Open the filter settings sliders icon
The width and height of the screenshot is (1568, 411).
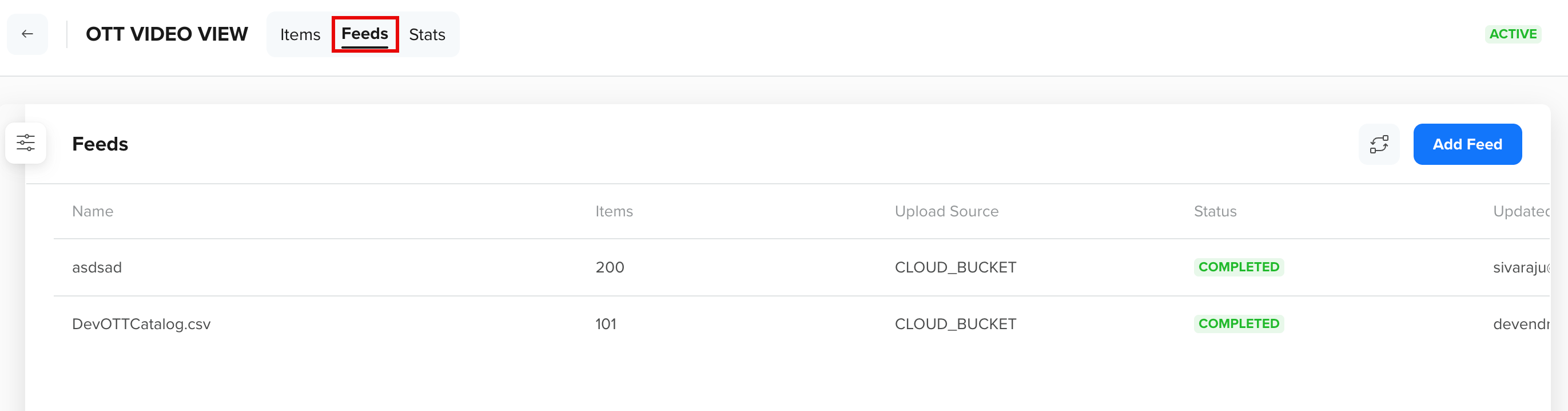[x=26, y=143]
